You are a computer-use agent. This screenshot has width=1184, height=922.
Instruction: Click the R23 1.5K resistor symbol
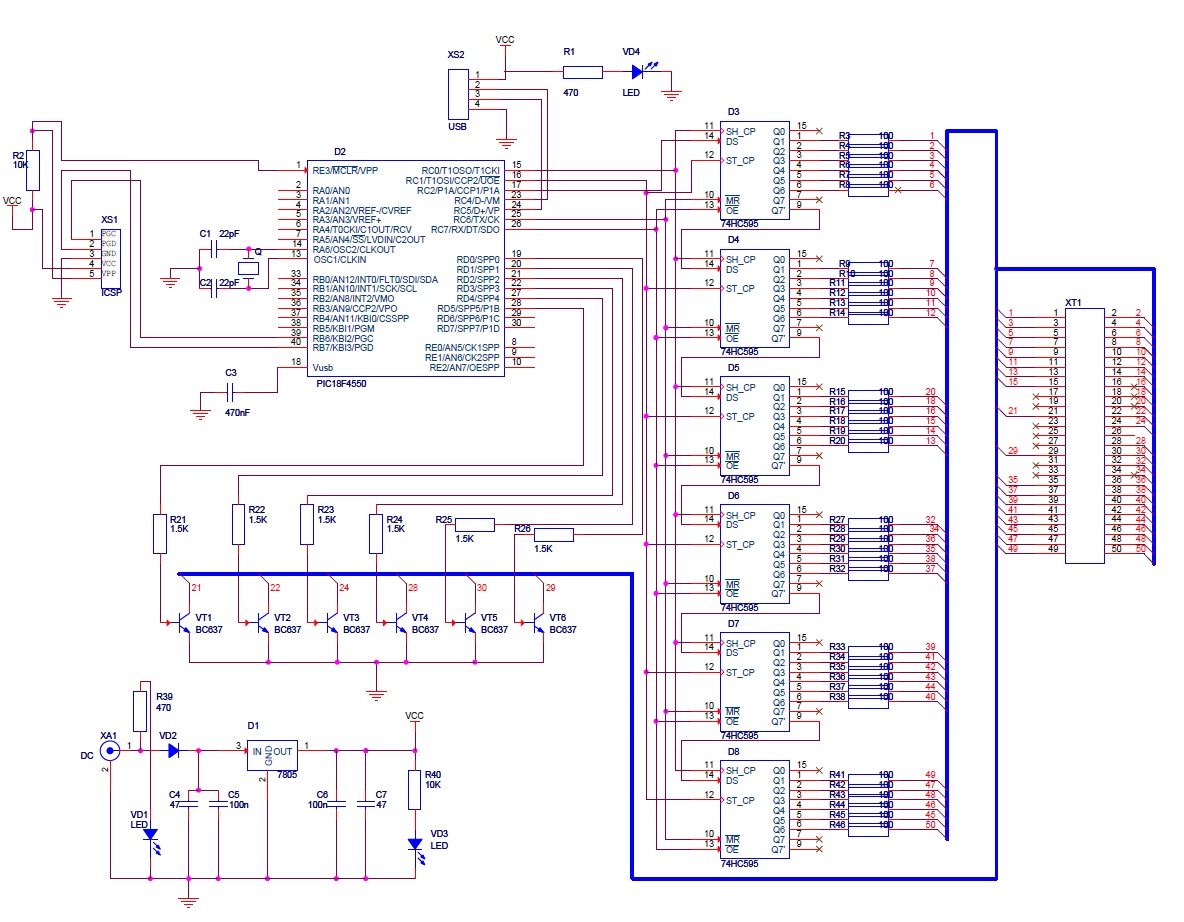tap(307, 524)
